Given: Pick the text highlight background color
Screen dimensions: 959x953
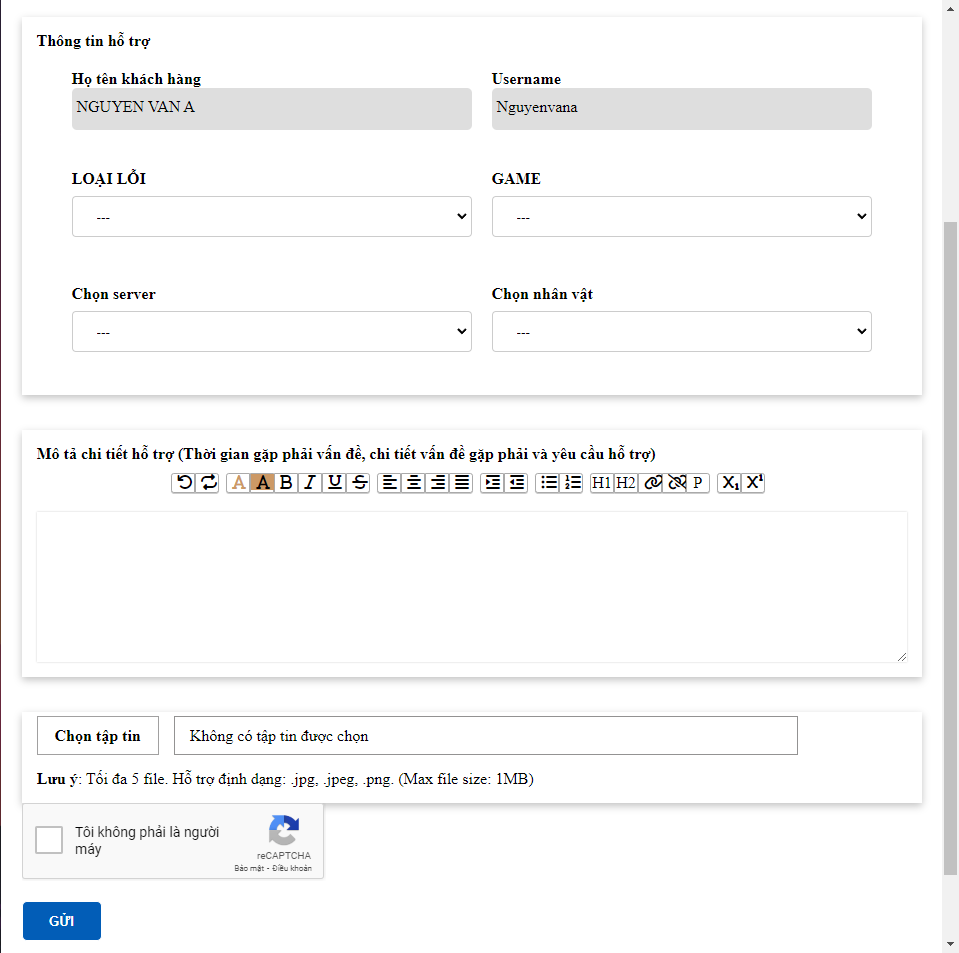Looking at the screenshot, I should pyautogui.click(x=262, y=483).
